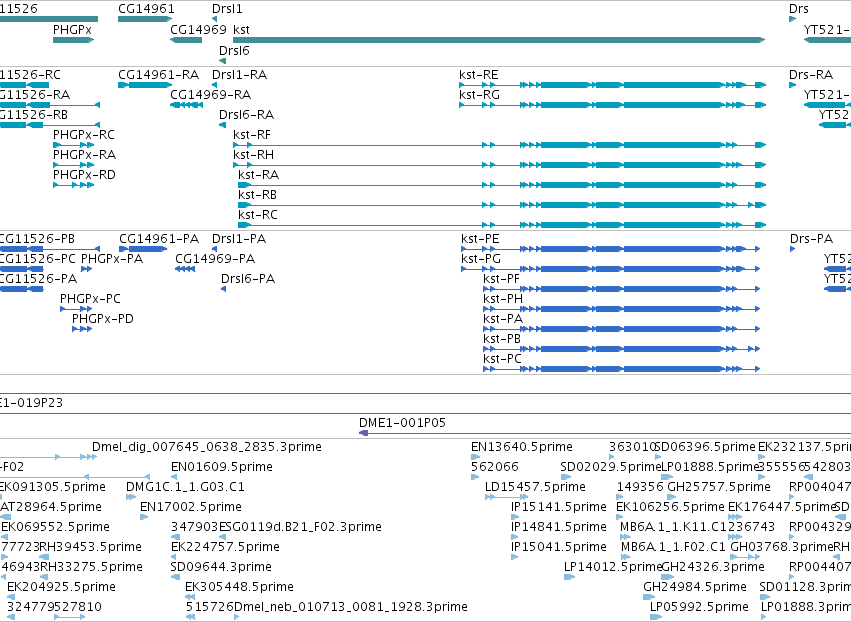Click the CG14961-RA transcript
Image resolution: width=851 pixels, height=622 pixels.
pos(145,85)
